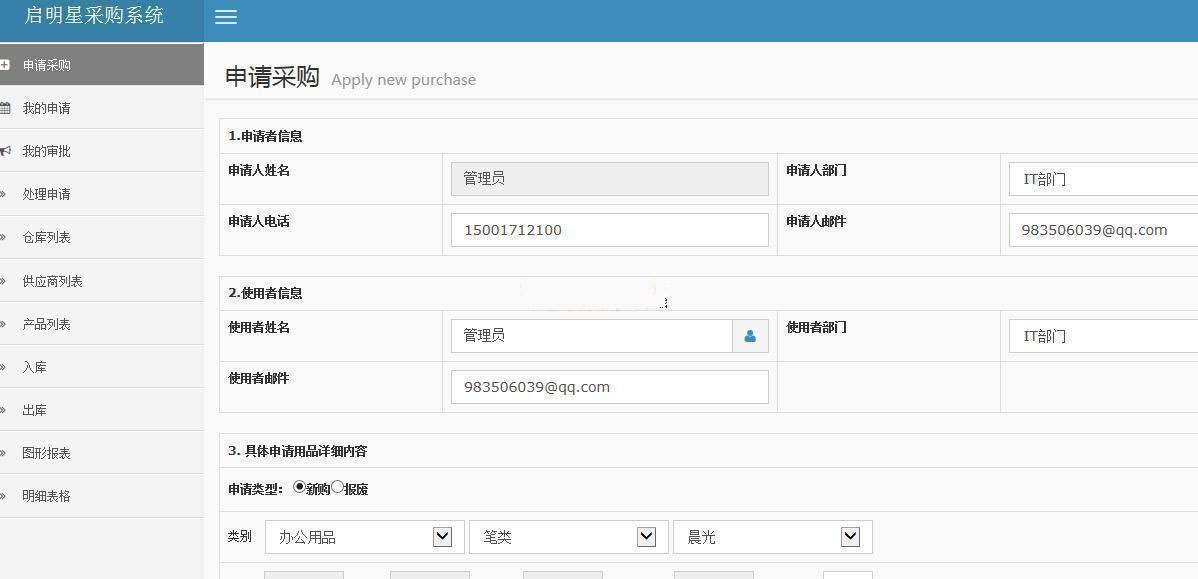This screenshot has height=579, width=1198.
Task: Click the user picker icon beside 使用者姓名
Action: 750,336
